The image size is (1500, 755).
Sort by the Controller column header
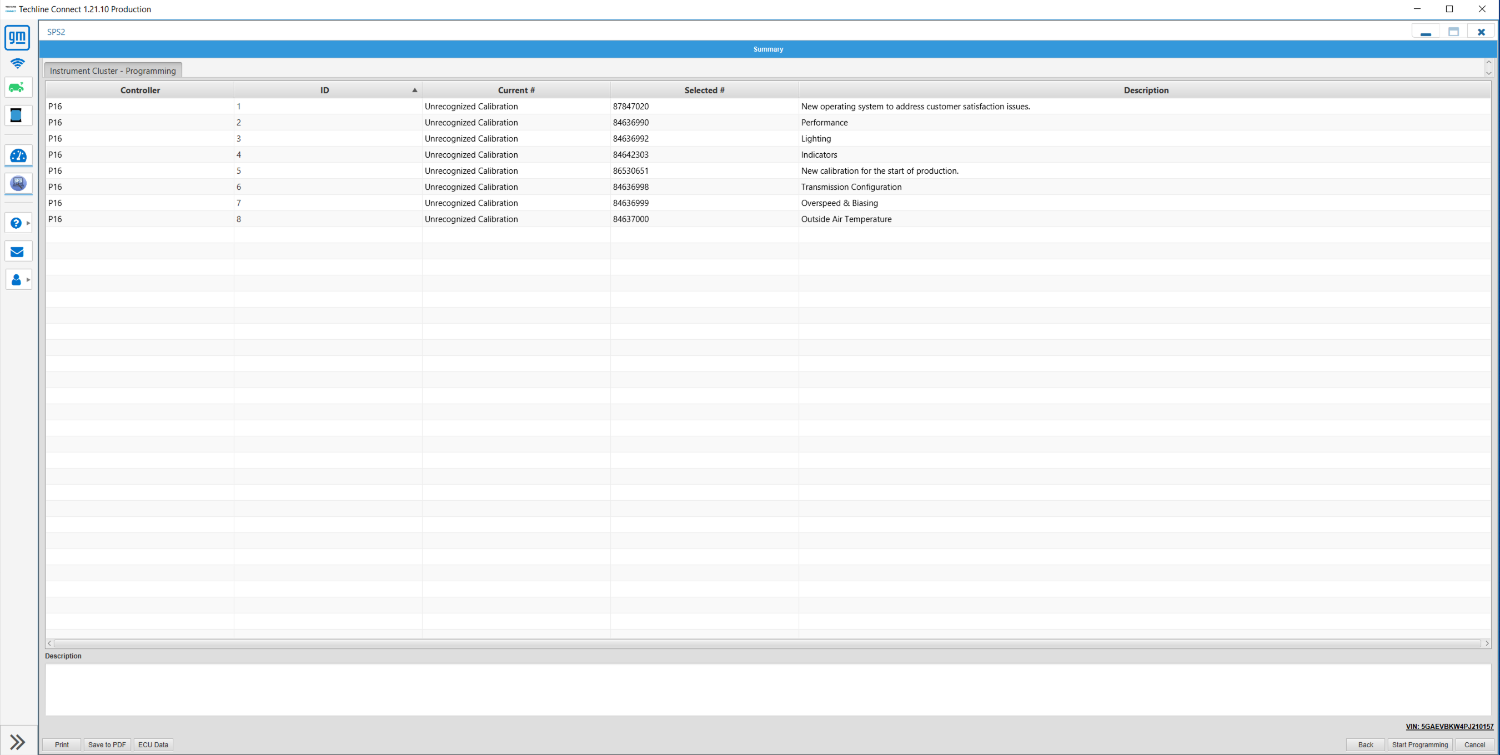[140, 90]
